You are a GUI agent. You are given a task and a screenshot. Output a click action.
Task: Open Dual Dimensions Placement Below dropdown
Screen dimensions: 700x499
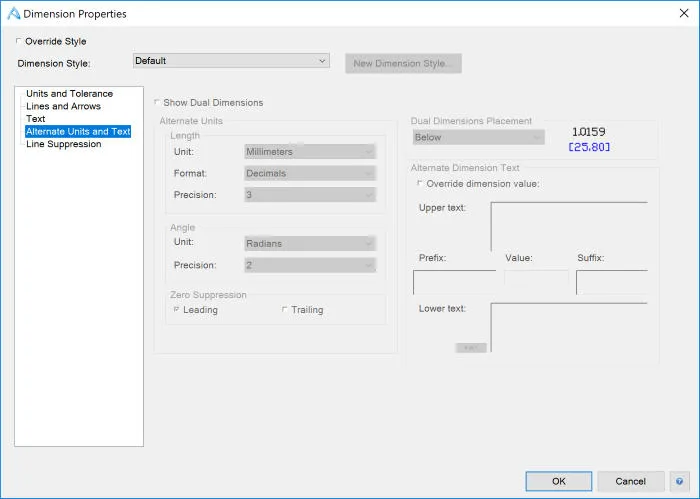(479, 137)
